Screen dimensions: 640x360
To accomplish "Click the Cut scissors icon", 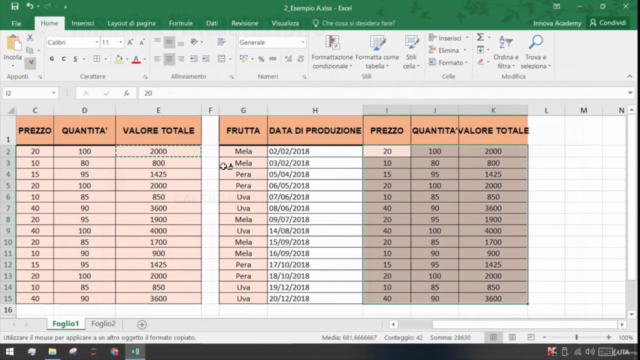I will pos(30,38).
